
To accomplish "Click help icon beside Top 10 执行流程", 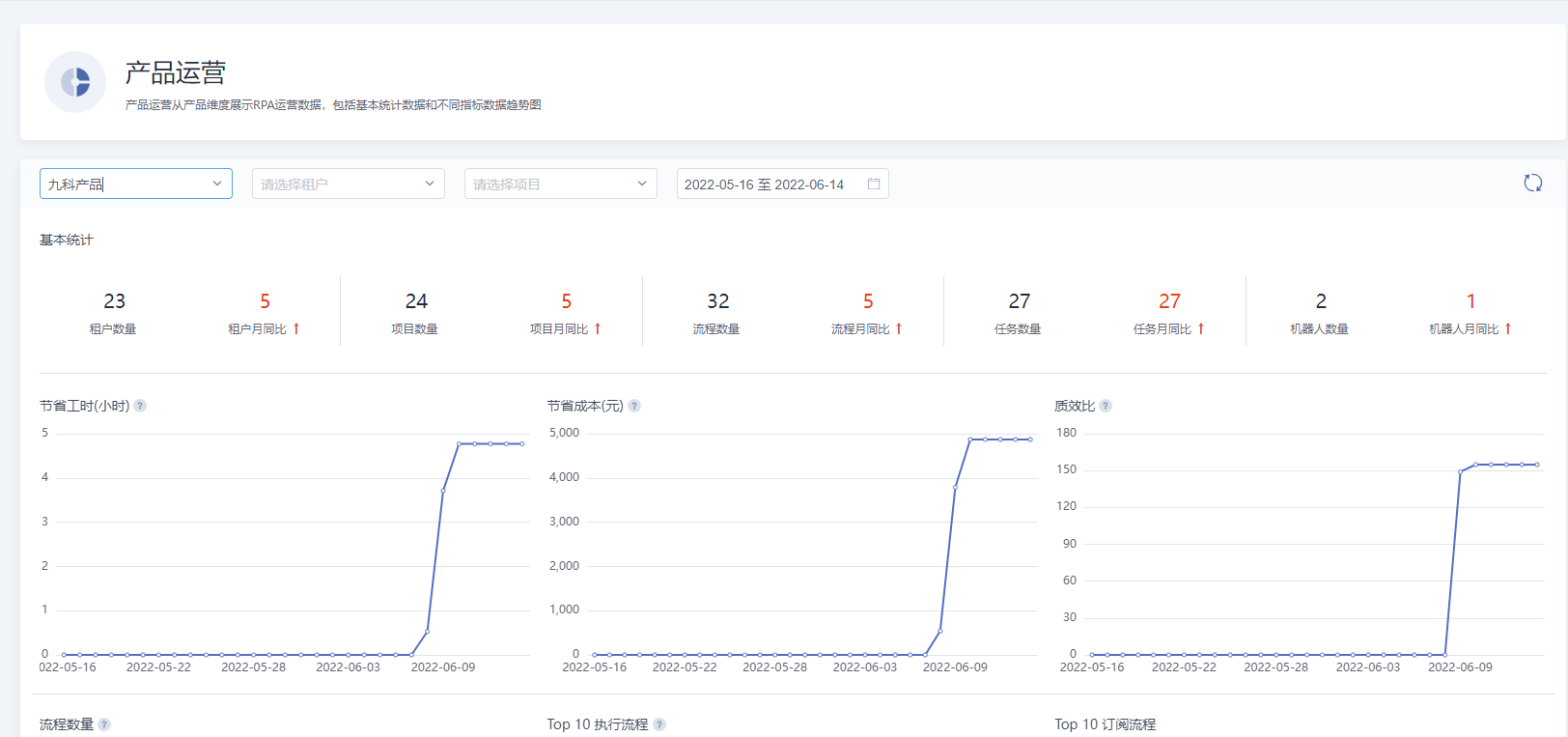I will (659, 724).
